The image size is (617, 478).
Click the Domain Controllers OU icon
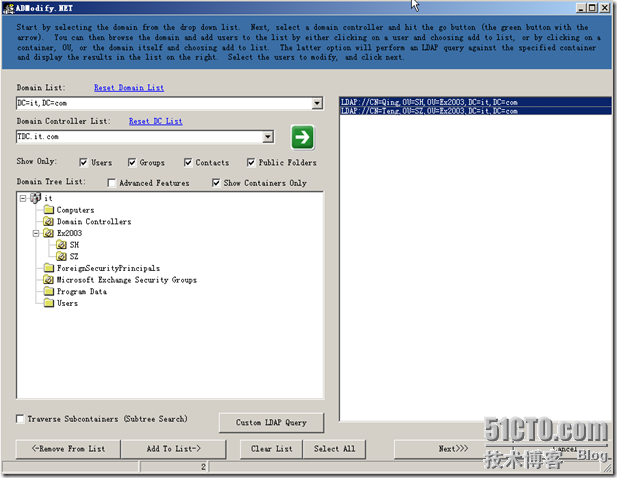pos(49,221)
